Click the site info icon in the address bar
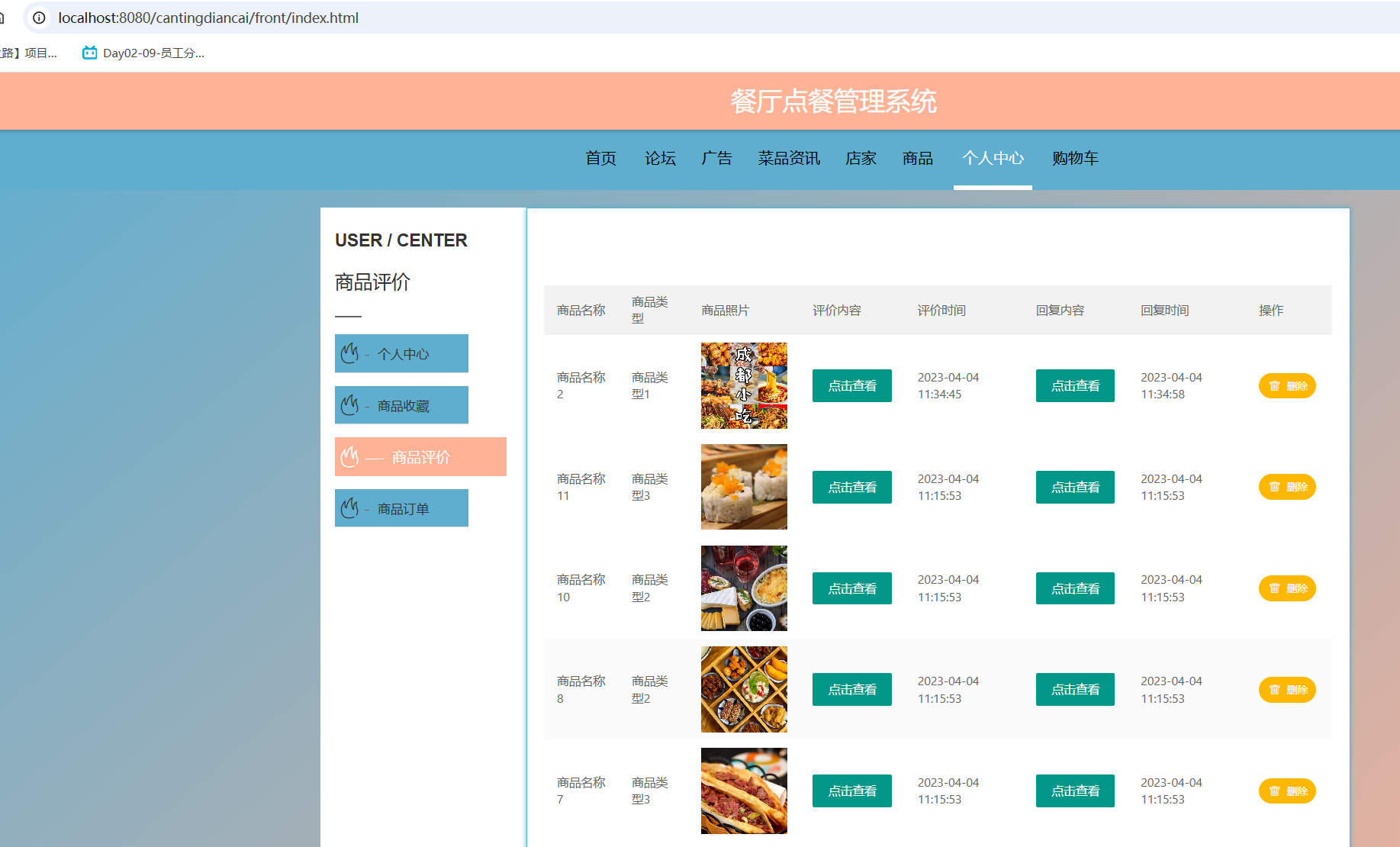 tap(38, 18)
